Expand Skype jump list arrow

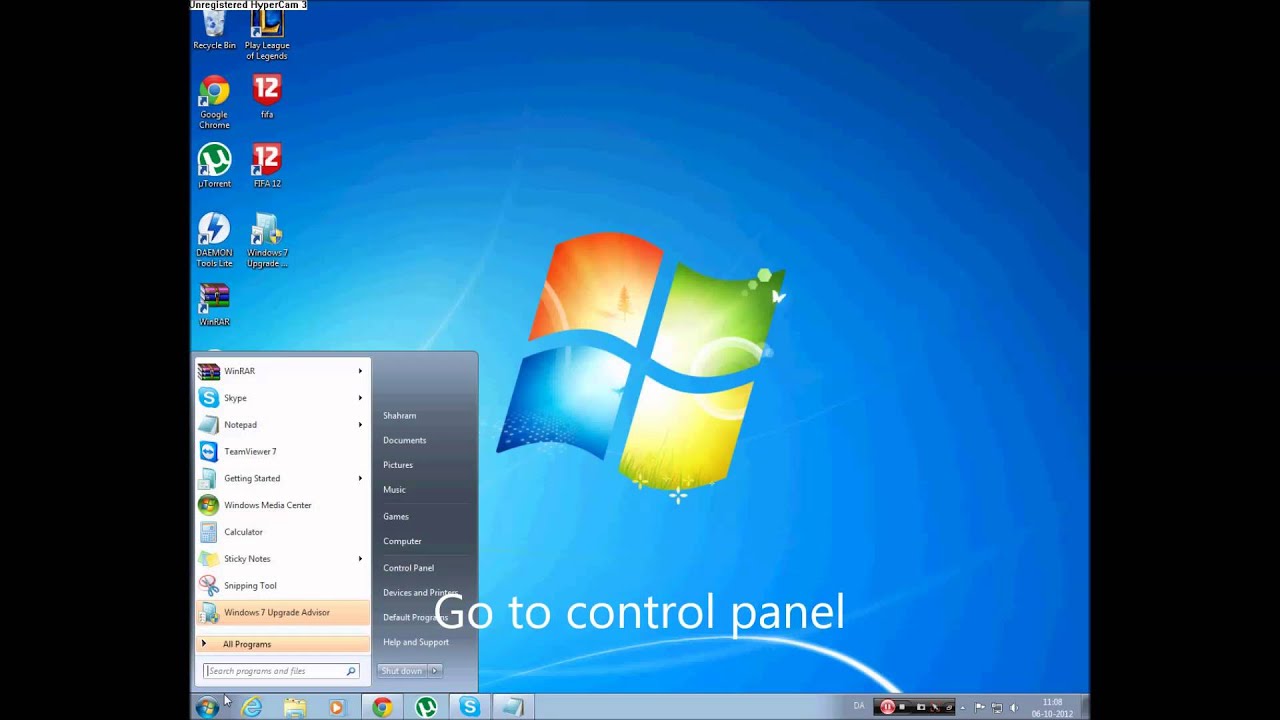tap(360, 398)
